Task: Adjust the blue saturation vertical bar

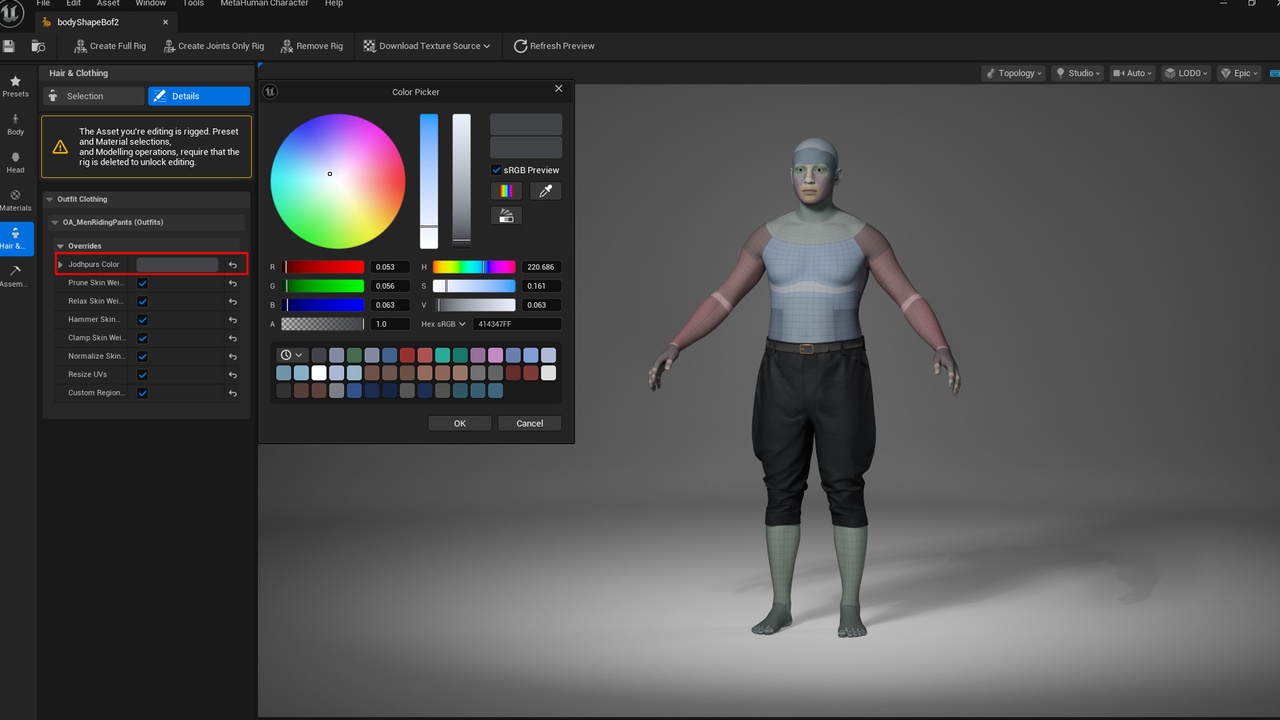Action: point(429,181)
